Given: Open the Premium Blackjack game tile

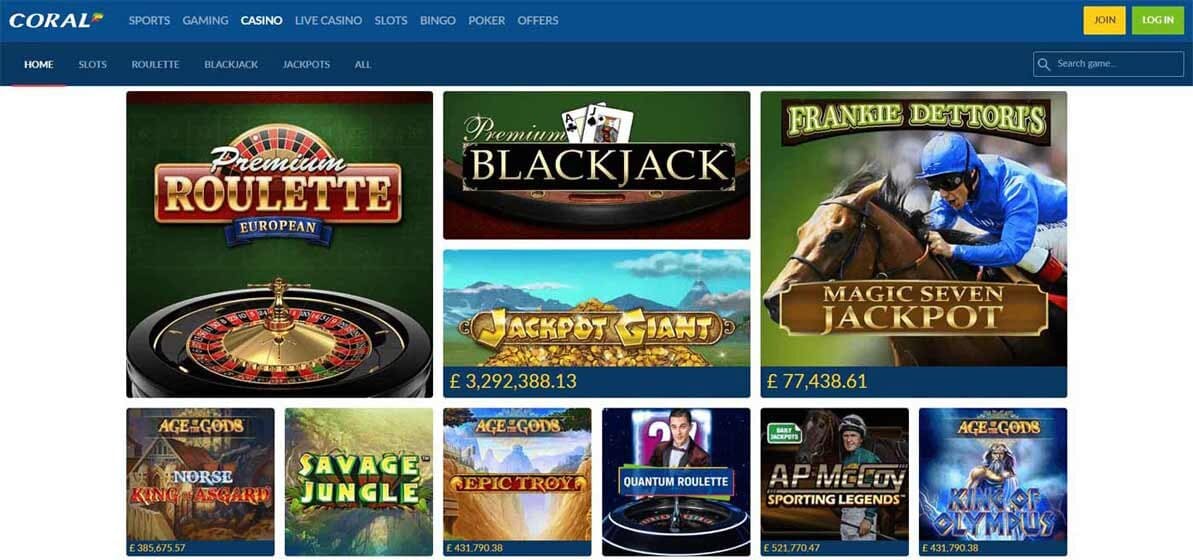Looking at the screenshot, I should coord(596,165).
